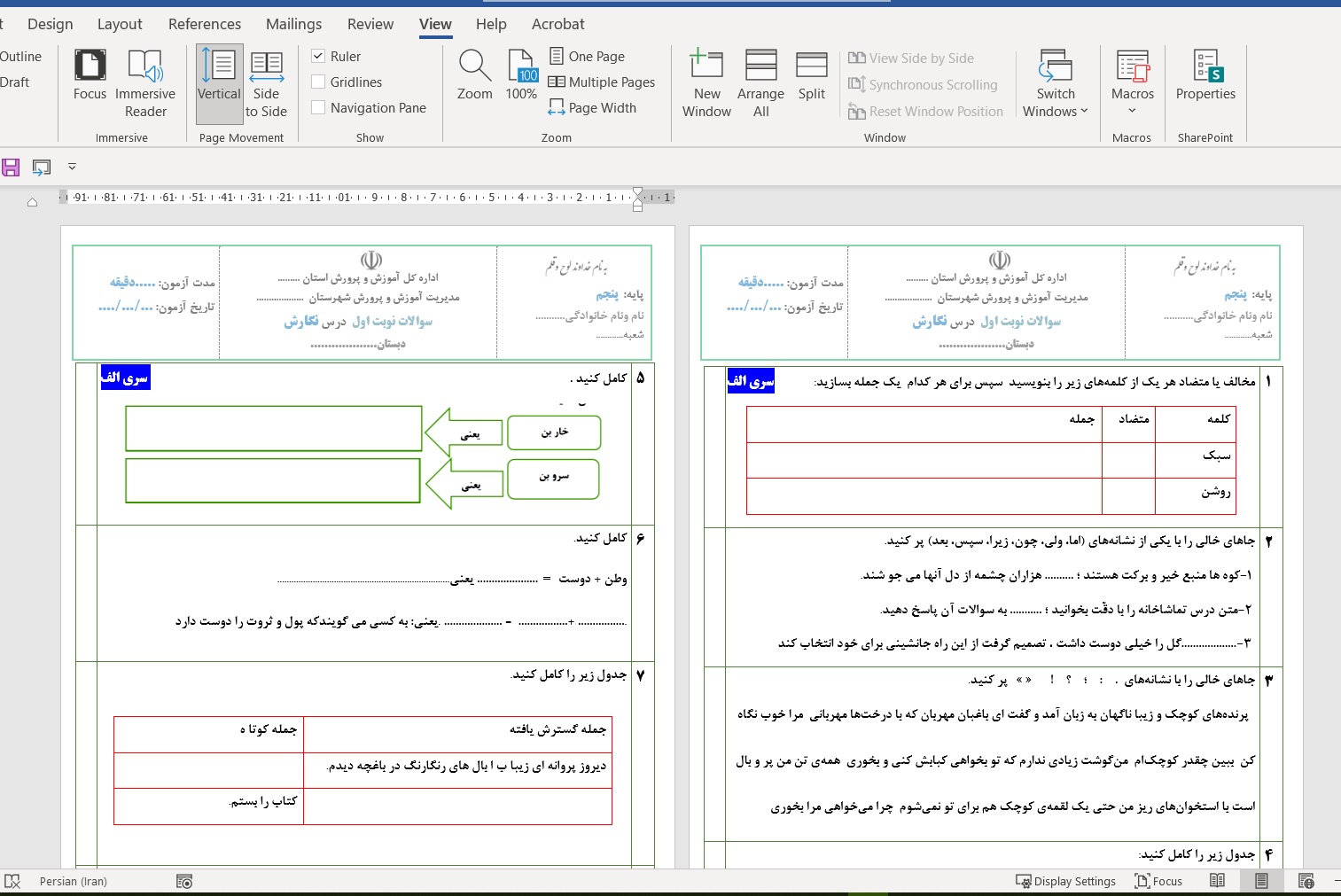Select the Zoom magnifier tool

(x=474, y=80)
